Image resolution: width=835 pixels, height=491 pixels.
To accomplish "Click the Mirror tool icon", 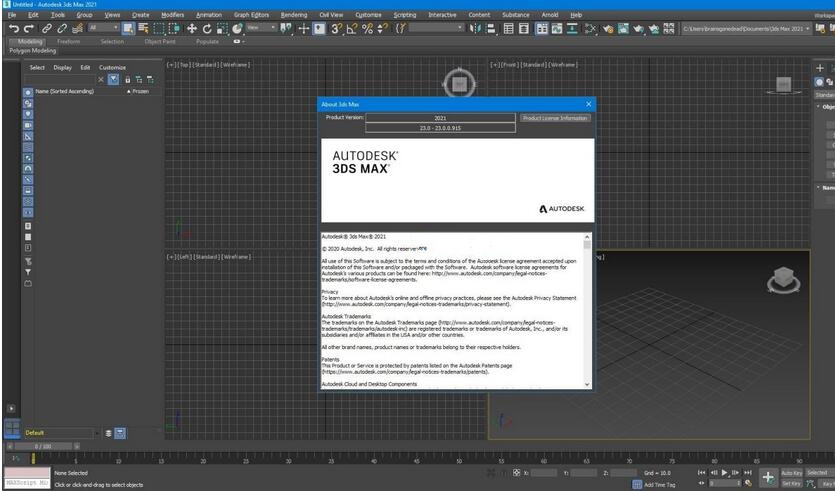I will point(475,29).
